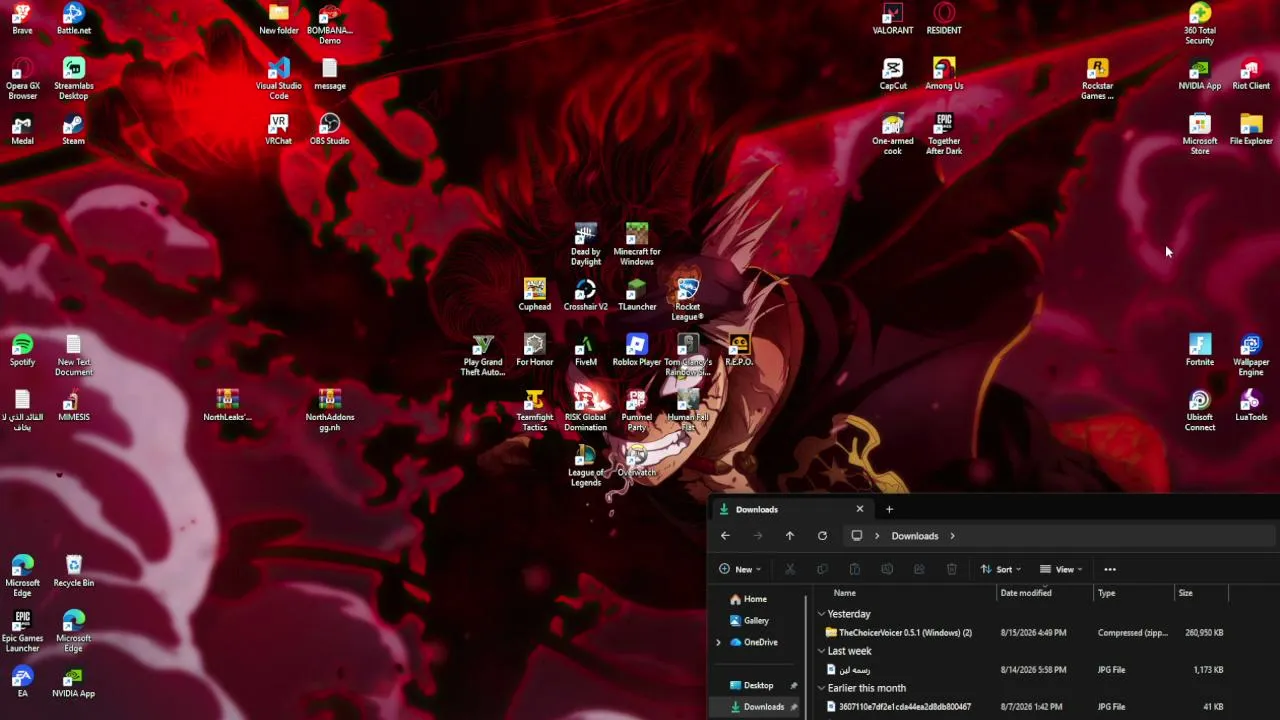Open Rockstar Games launcher icon
1280x720 pixels.
point(1098,77)
